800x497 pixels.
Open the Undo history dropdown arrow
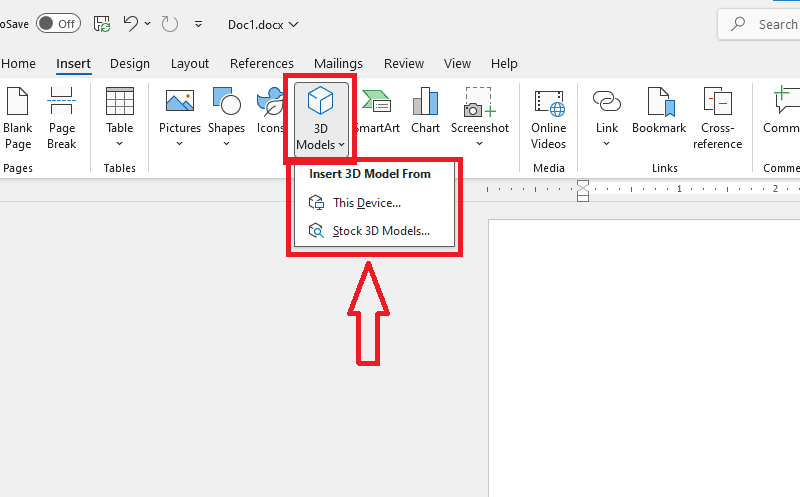[x=147, y=23]
